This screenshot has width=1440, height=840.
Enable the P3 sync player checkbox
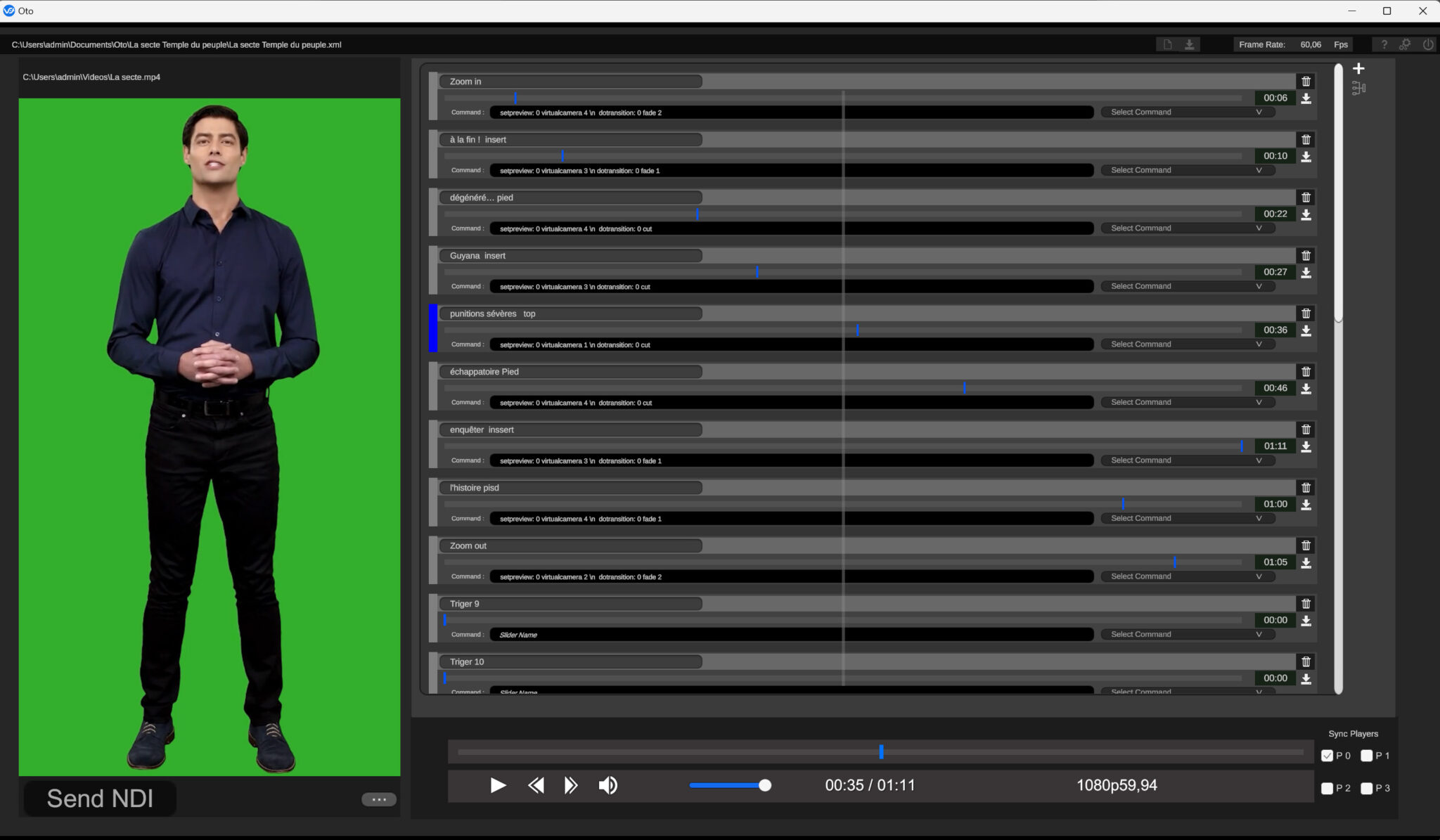(1368, 788)
